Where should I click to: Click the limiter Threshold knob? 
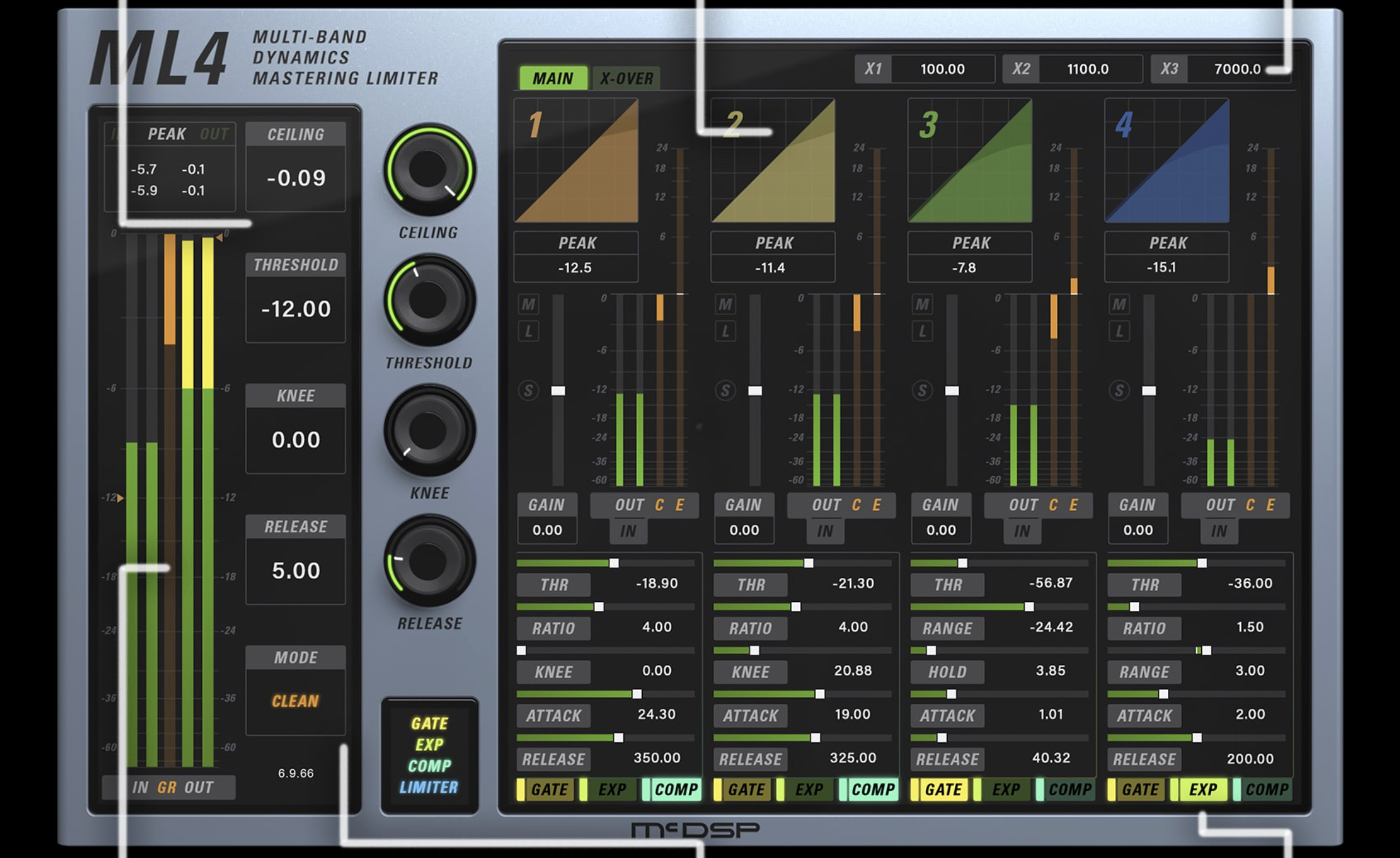[429, 300]
